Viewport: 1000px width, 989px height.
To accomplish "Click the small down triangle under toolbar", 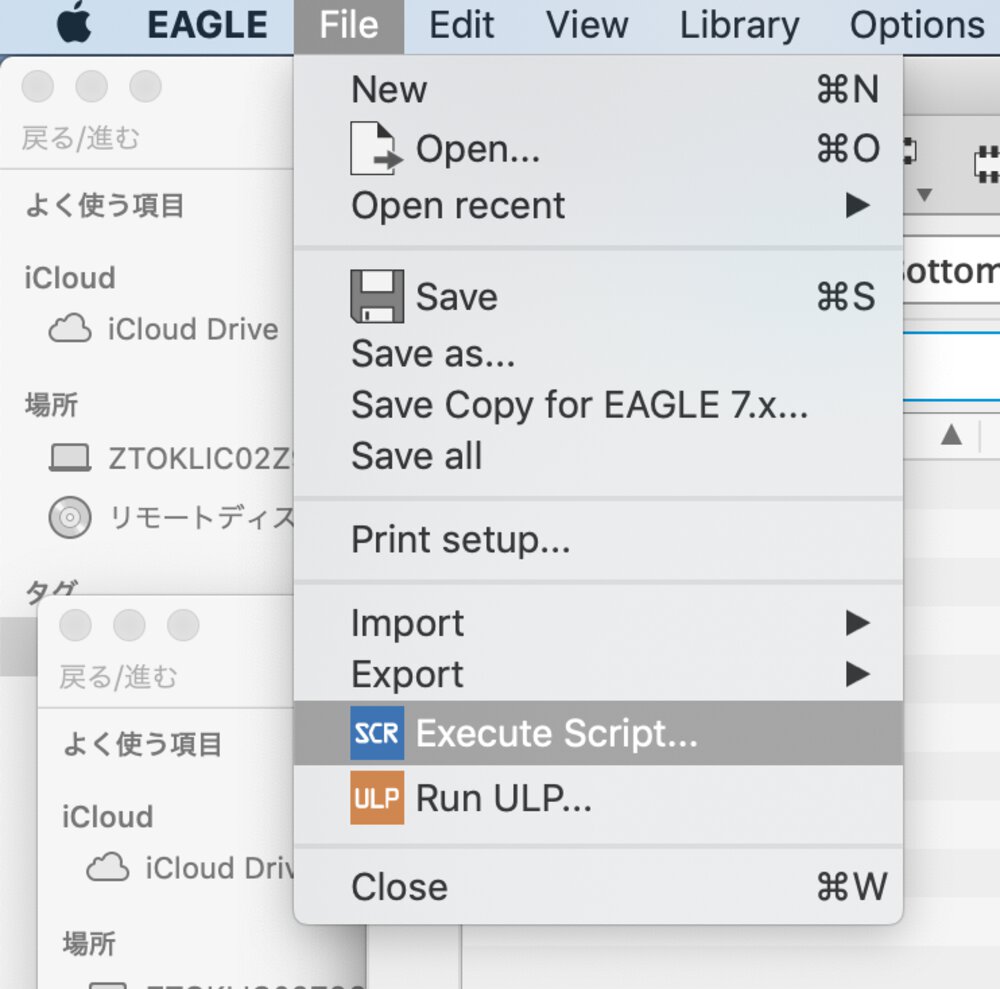I will [924, 194].
